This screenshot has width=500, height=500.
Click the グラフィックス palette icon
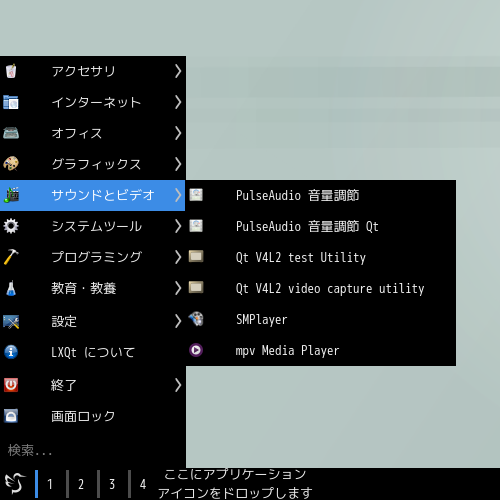(11, 164)
